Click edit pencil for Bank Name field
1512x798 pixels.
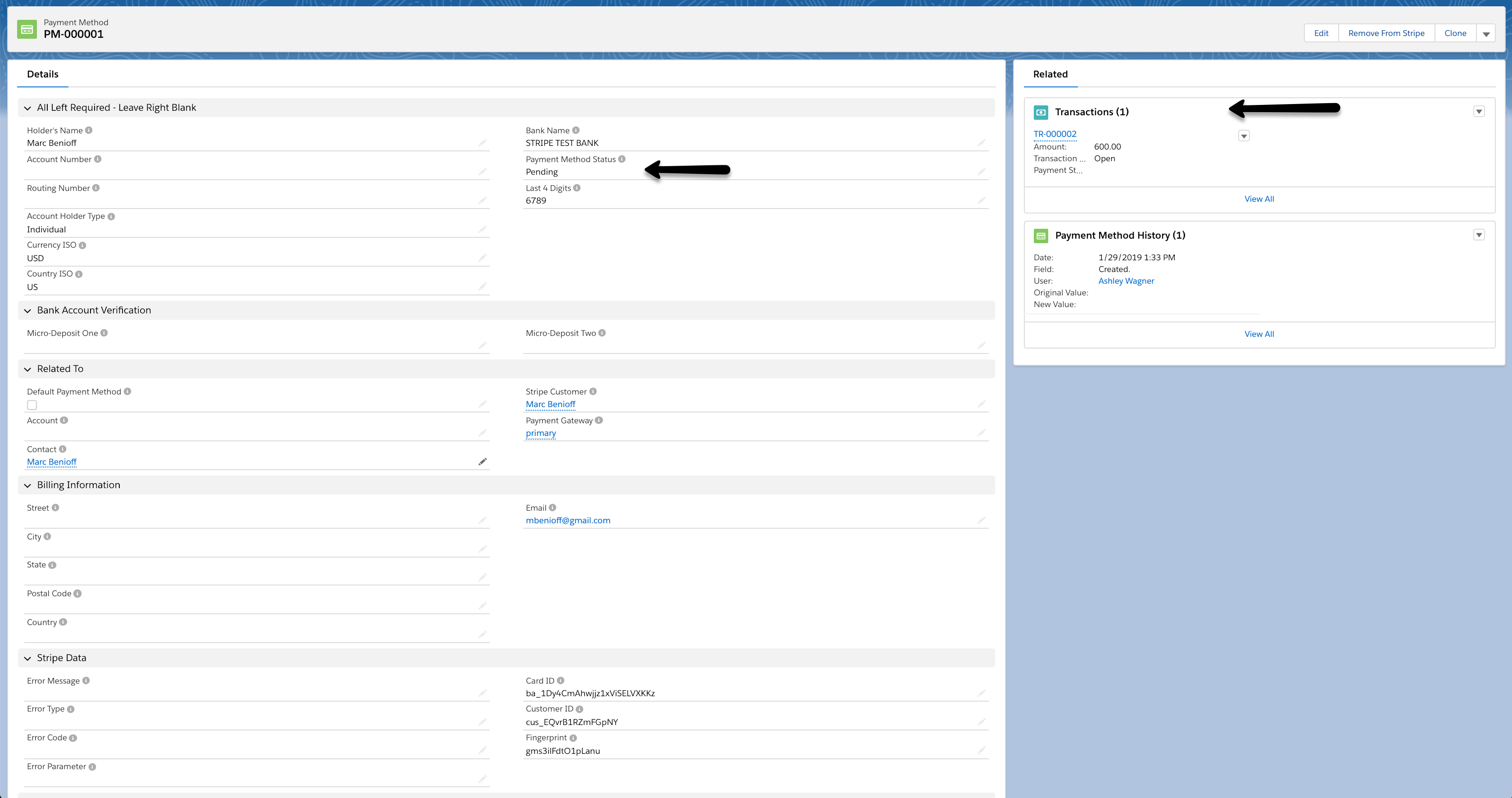coord(982,143)
